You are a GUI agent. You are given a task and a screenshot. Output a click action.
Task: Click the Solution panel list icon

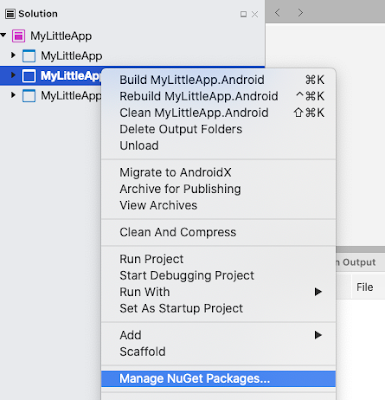pos(11,14)
